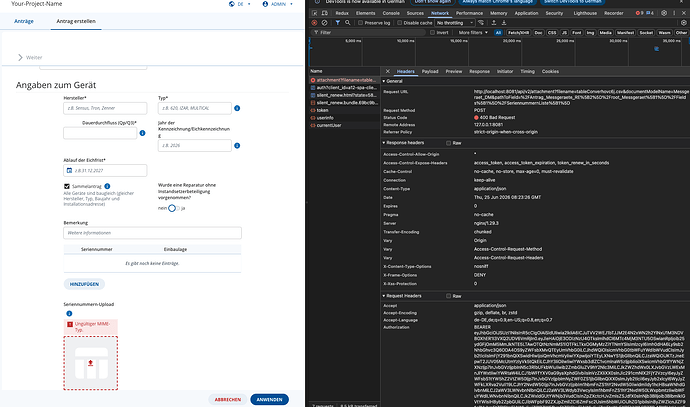Click Always match Chrome's language button
The width and height of the screenshot is (690, 407).
[498, 2]
